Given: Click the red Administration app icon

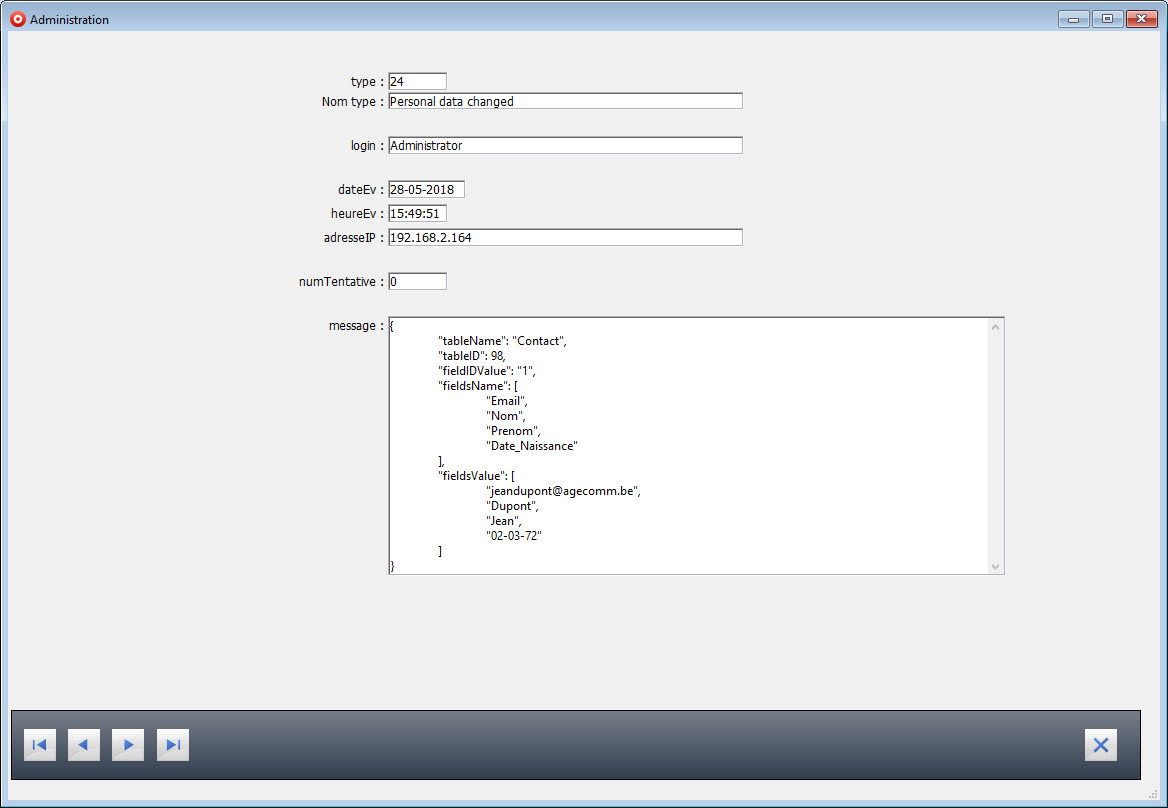Looking at the screenshot, I should [x=17, y=19].
